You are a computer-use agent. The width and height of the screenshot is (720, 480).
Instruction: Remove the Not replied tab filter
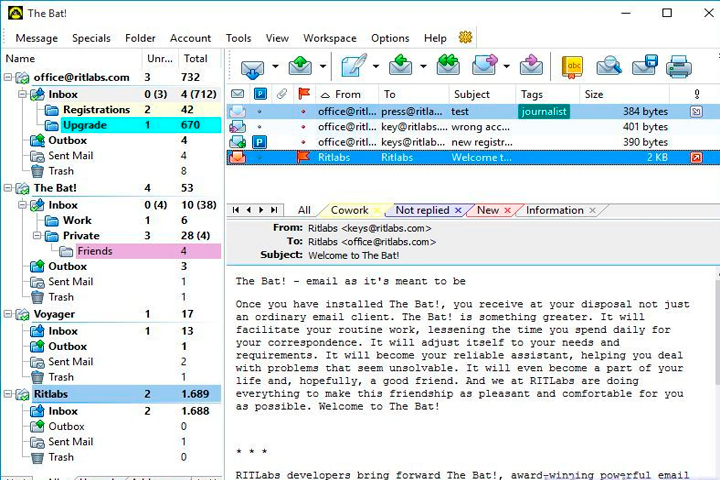(x=458, y=210)
